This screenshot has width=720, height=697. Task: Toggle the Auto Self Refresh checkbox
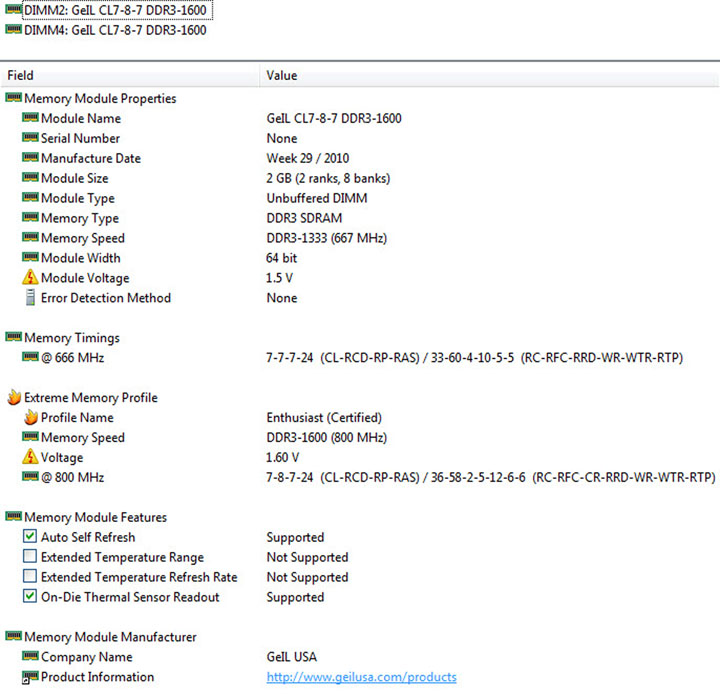click(30, 536)
